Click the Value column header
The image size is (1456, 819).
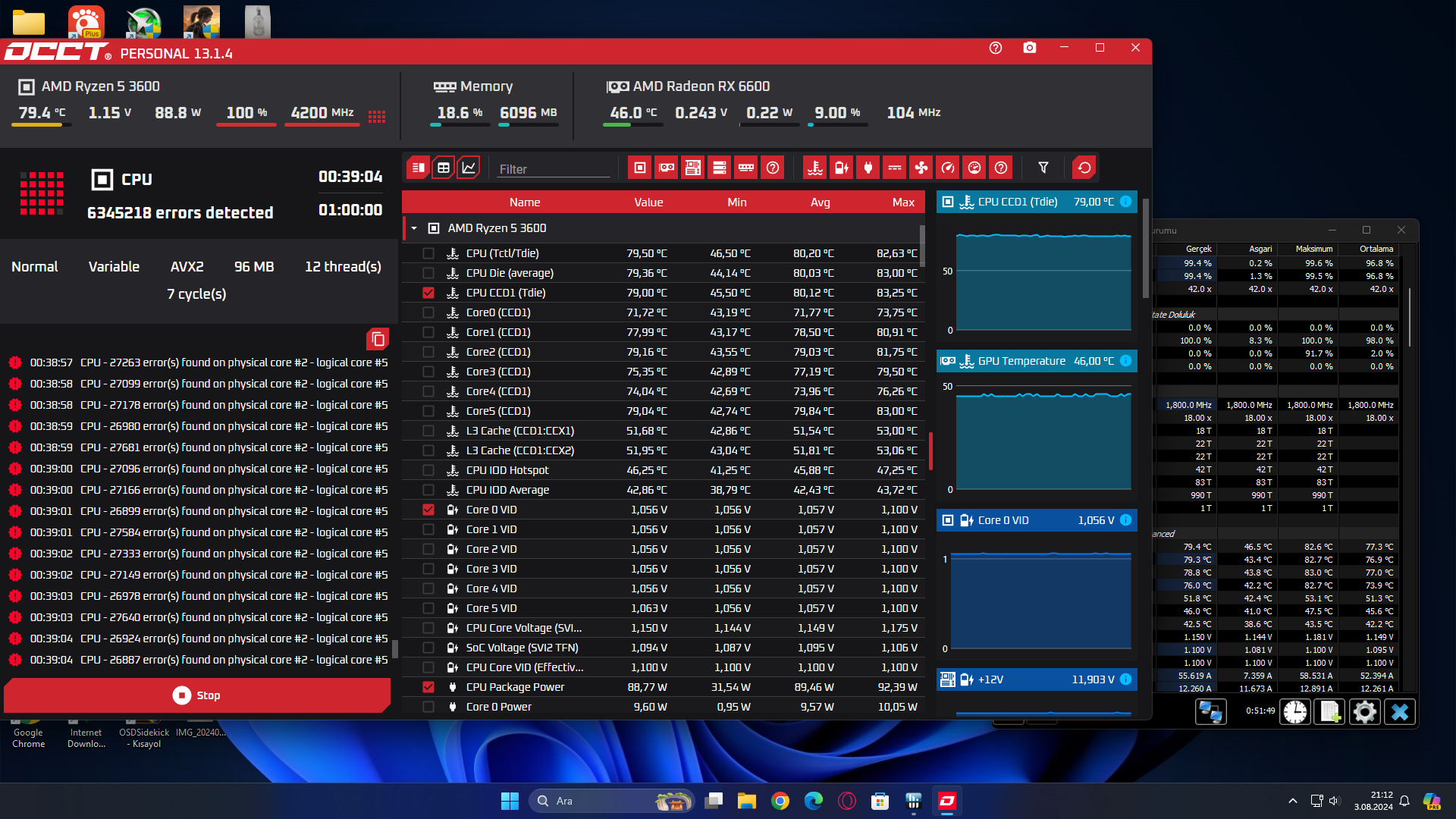648,202
